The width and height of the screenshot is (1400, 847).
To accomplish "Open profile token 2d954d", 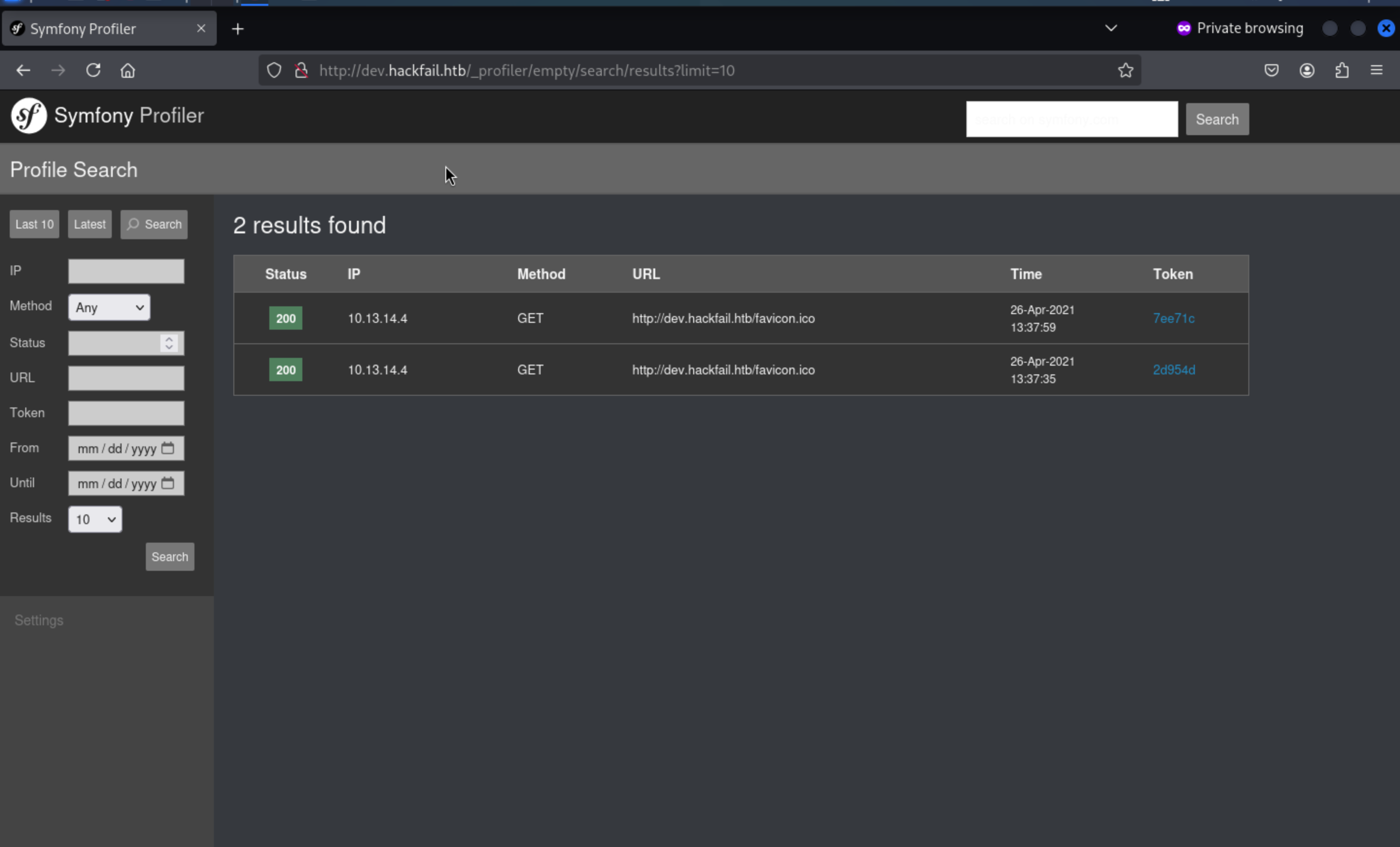I will click(x=1174, y=370).
